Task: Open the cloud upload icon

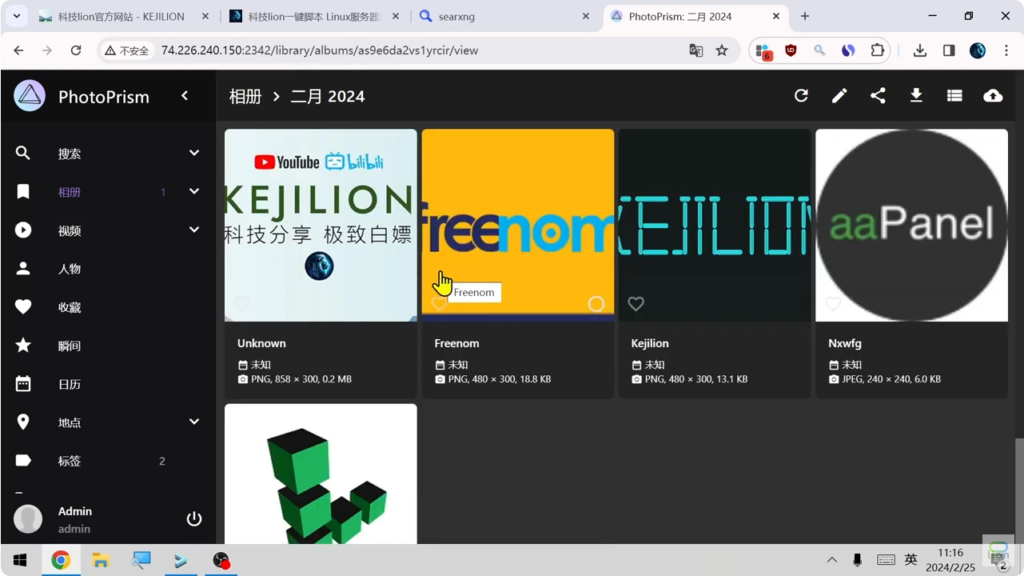Action: [992, 96]
